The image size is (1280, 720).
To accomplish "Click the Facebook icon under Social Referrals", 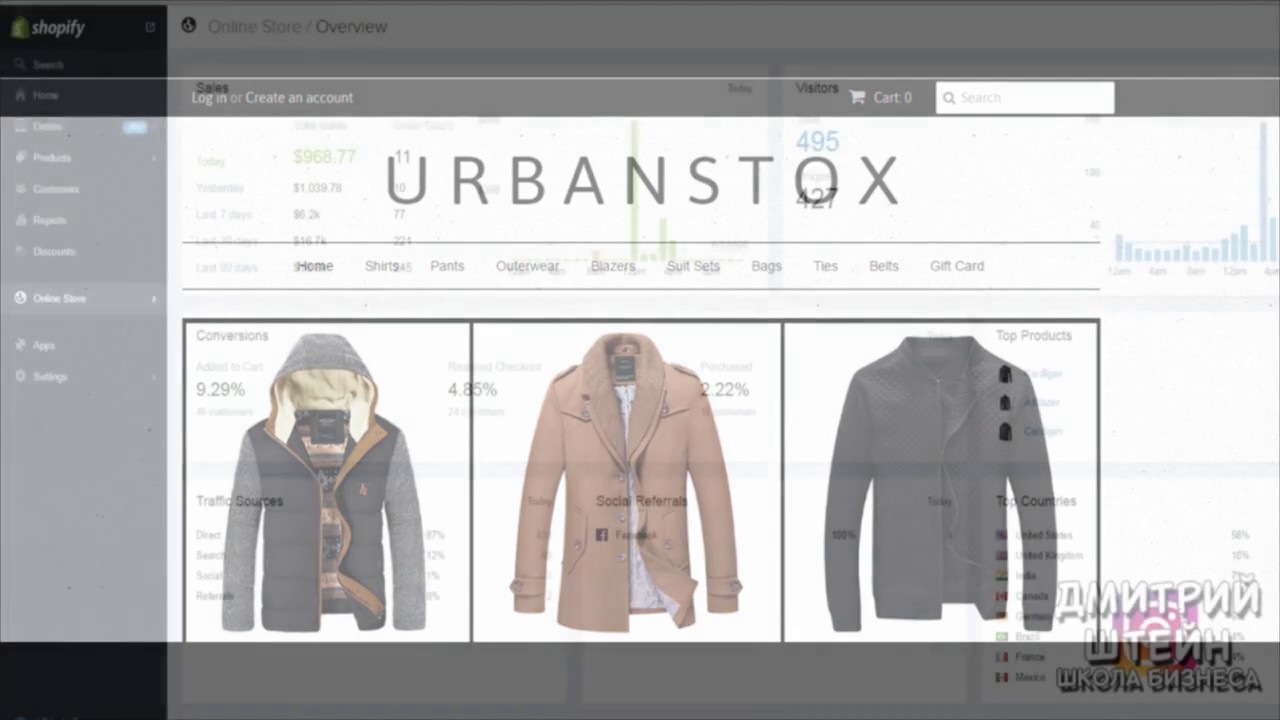I will [602, 535].
